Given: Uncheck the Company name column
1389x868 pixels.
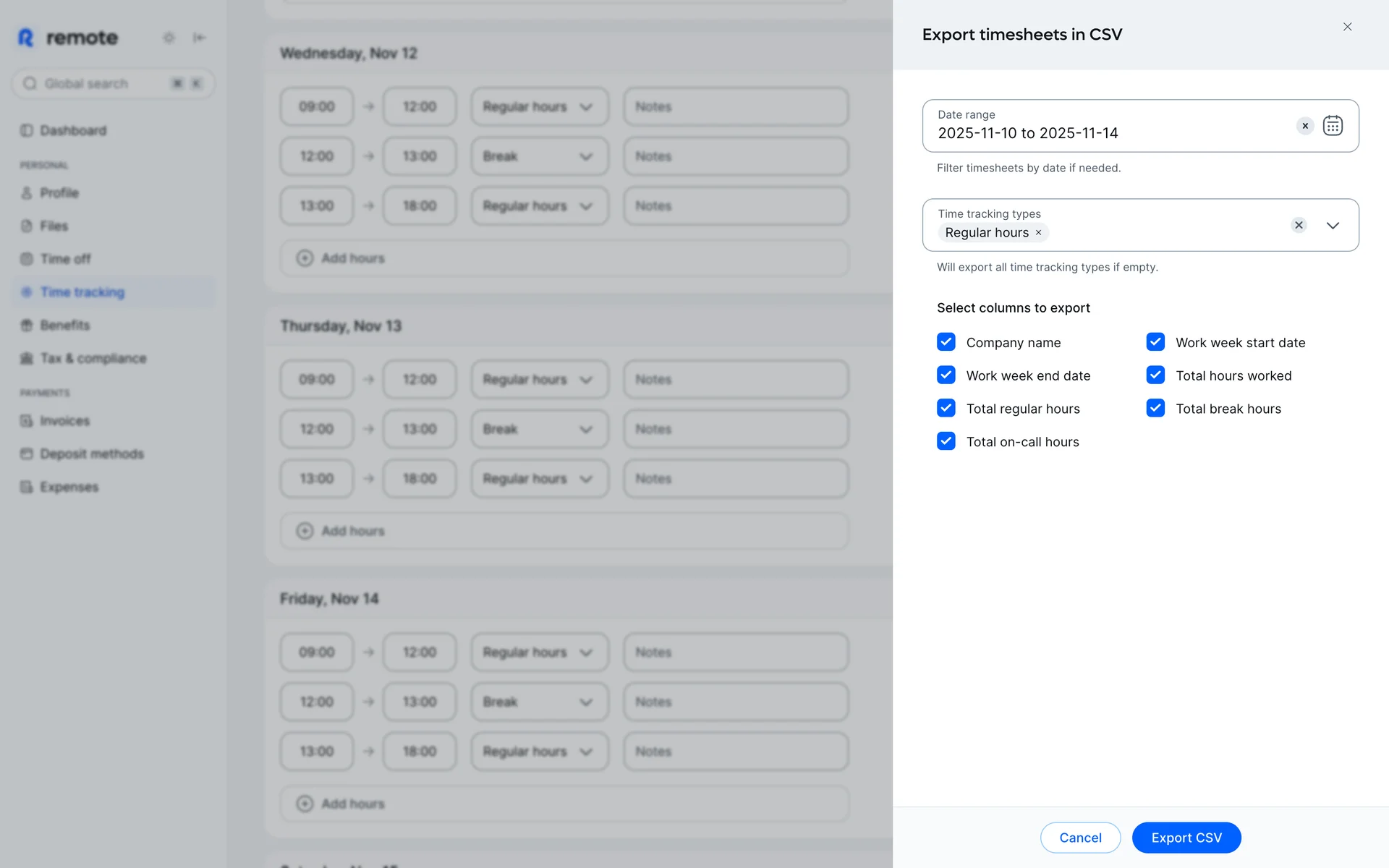Looking at the screenshot, I should tap(946, 342).
